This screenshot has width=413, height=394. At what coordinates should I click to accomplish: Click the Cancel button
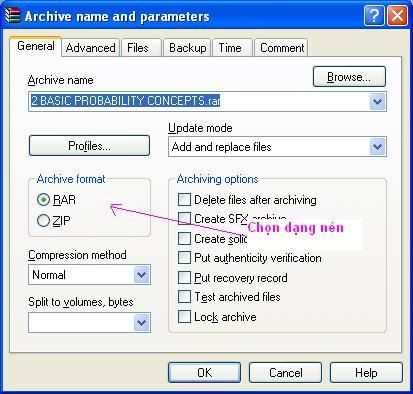click(285, 372)
